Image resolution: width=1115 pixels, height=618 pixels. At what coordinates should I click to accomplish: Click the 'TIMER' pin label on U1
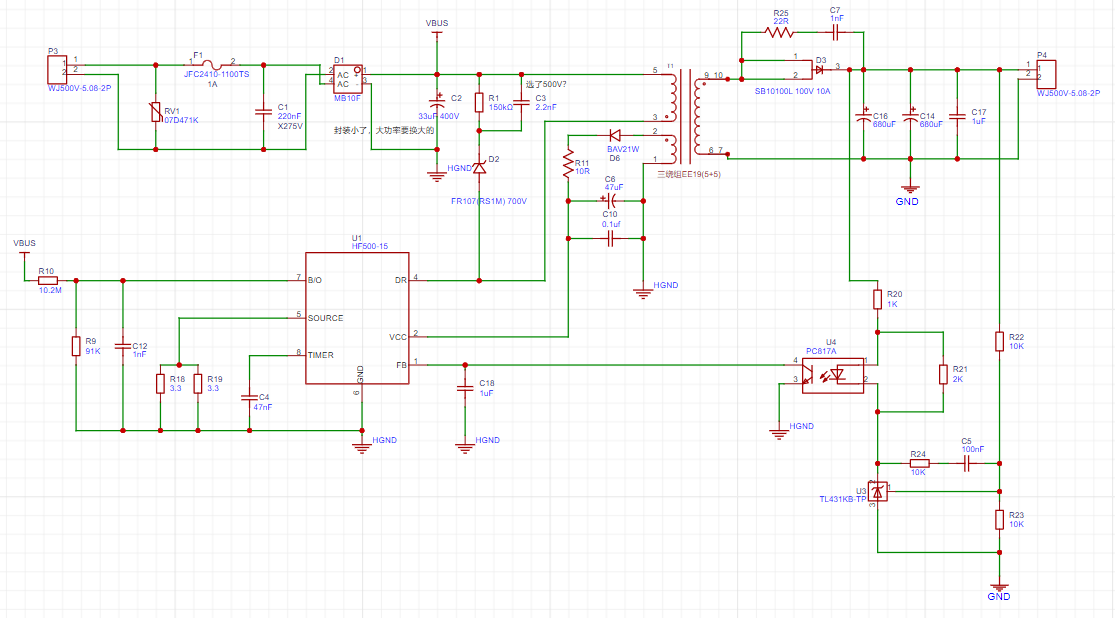(321, 355)
